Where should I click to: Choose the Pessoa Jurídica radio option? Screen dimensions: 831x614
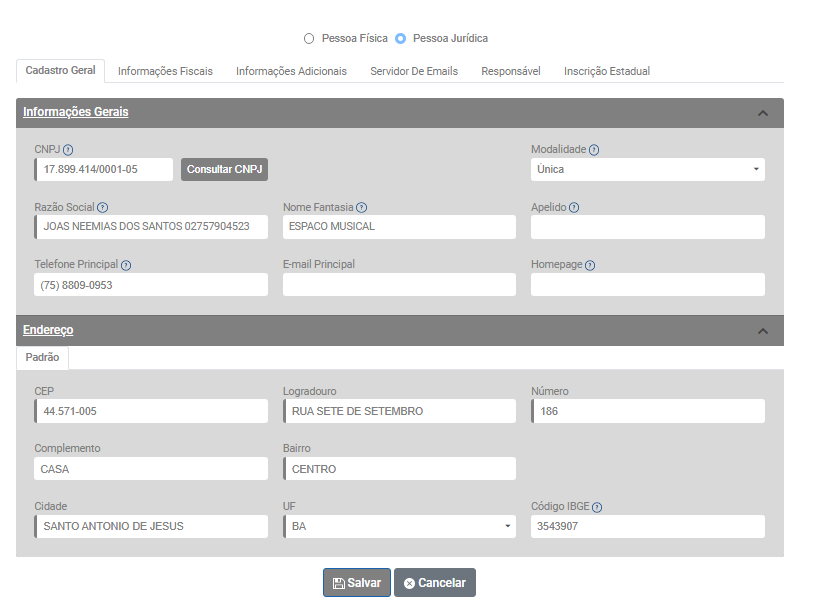[401, 39]
